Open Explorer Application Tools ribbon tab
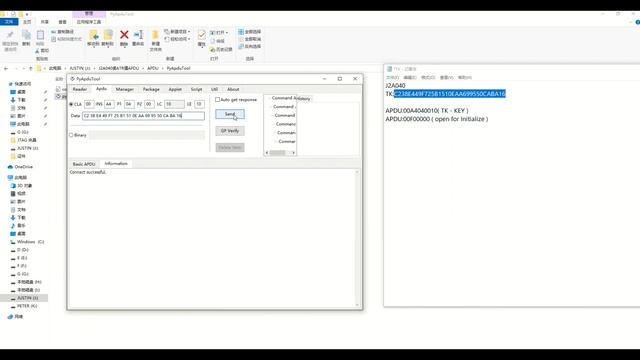Viewport: 640px width, 360px height. [x=89, y=22]
